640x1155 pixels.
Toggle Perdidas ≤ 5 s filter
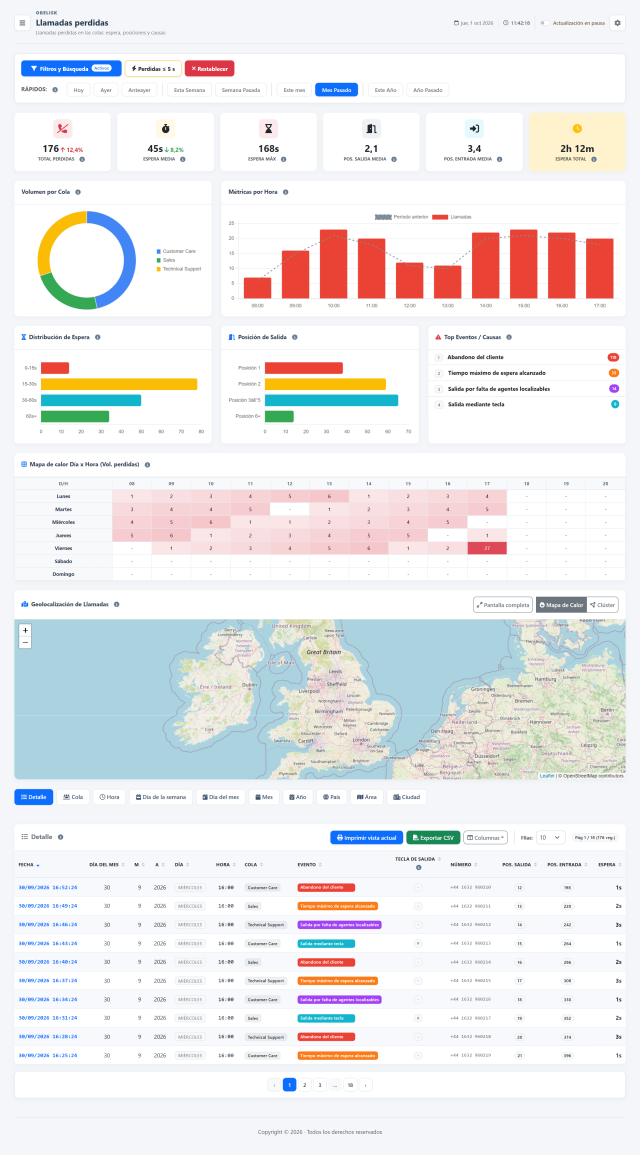pyautogui.click(x=153, y=69)
